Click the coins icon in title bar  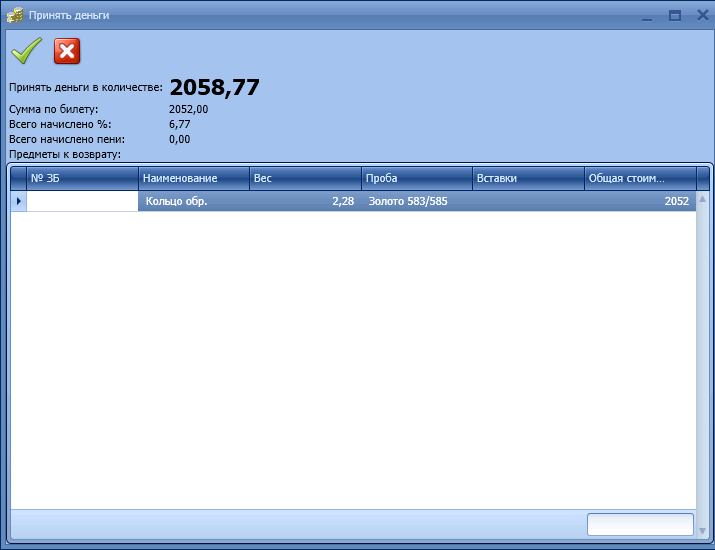15,15
